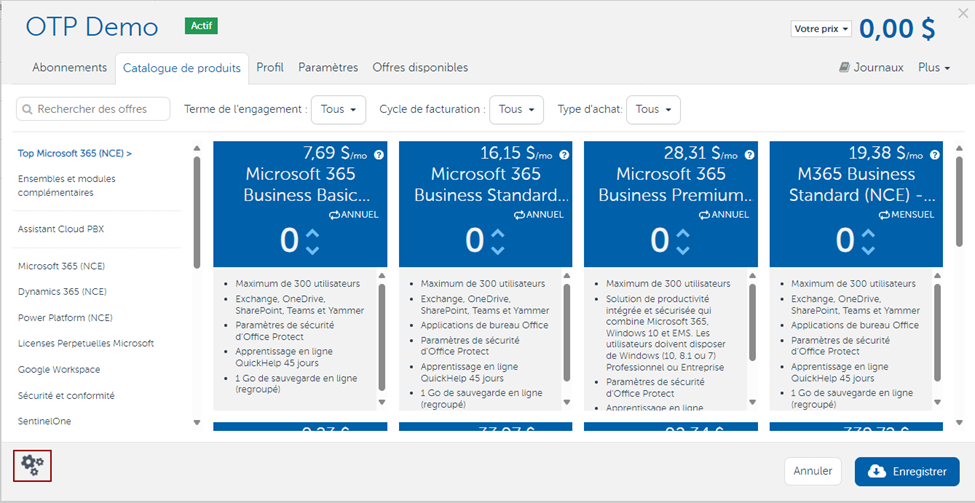Increase quantity on Business Premium card
Screen dimensions: 975x503
pyautogui.click(x=683, y=234)
